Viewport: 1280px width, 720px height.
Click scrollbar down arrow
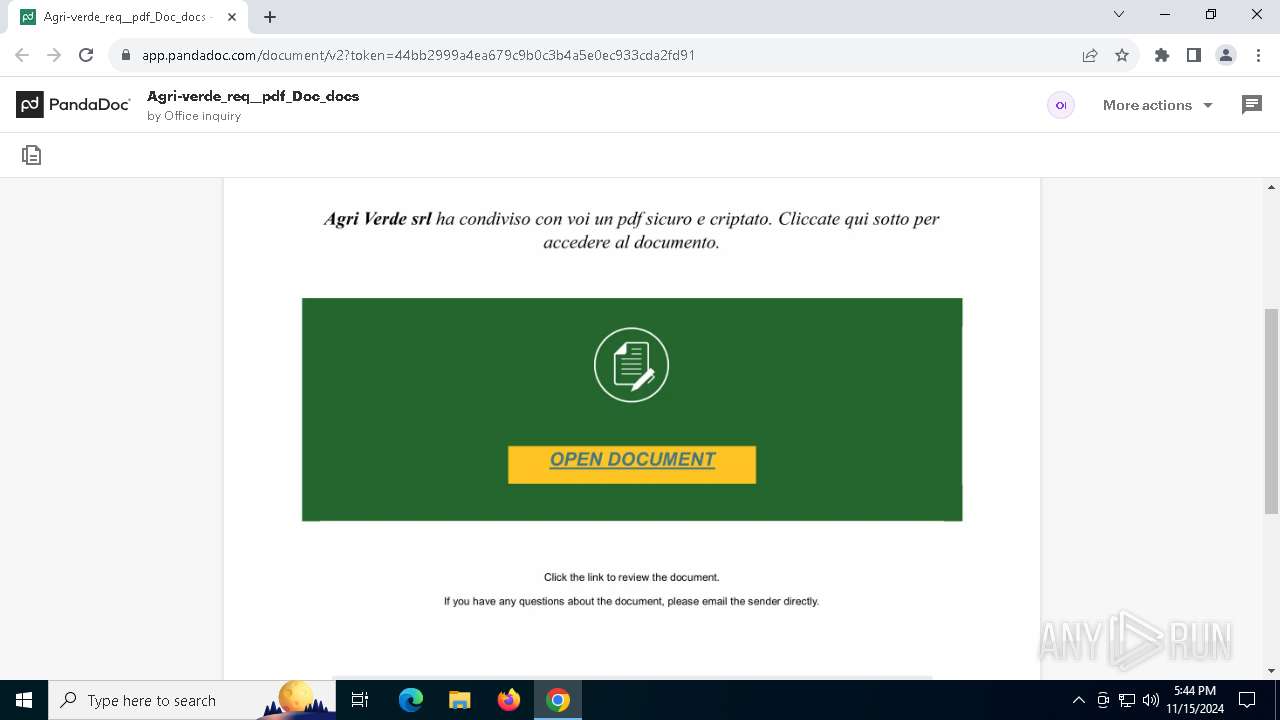[1272, 671]
